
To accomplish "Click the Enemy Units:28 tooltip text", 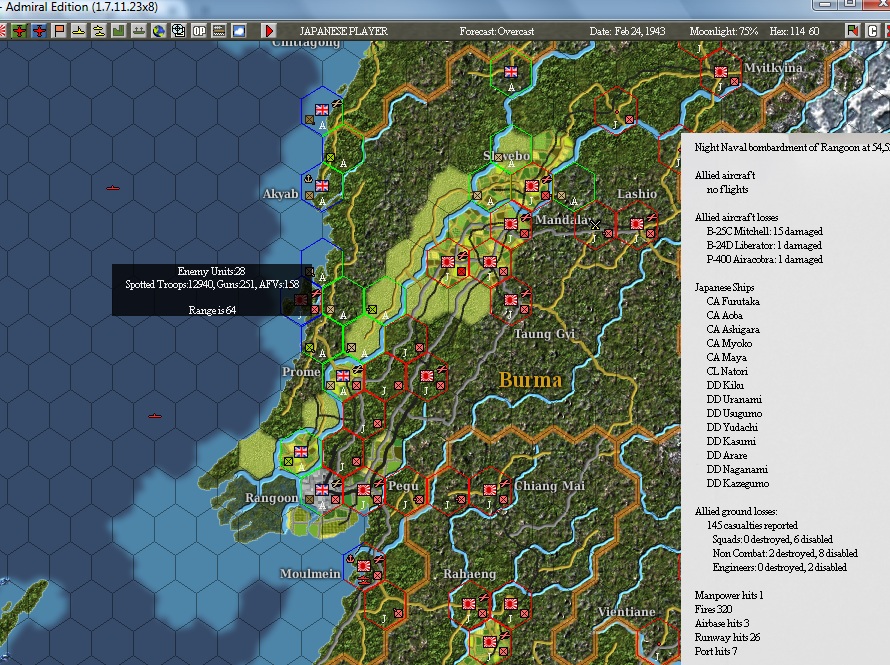I will pos(211,271).
